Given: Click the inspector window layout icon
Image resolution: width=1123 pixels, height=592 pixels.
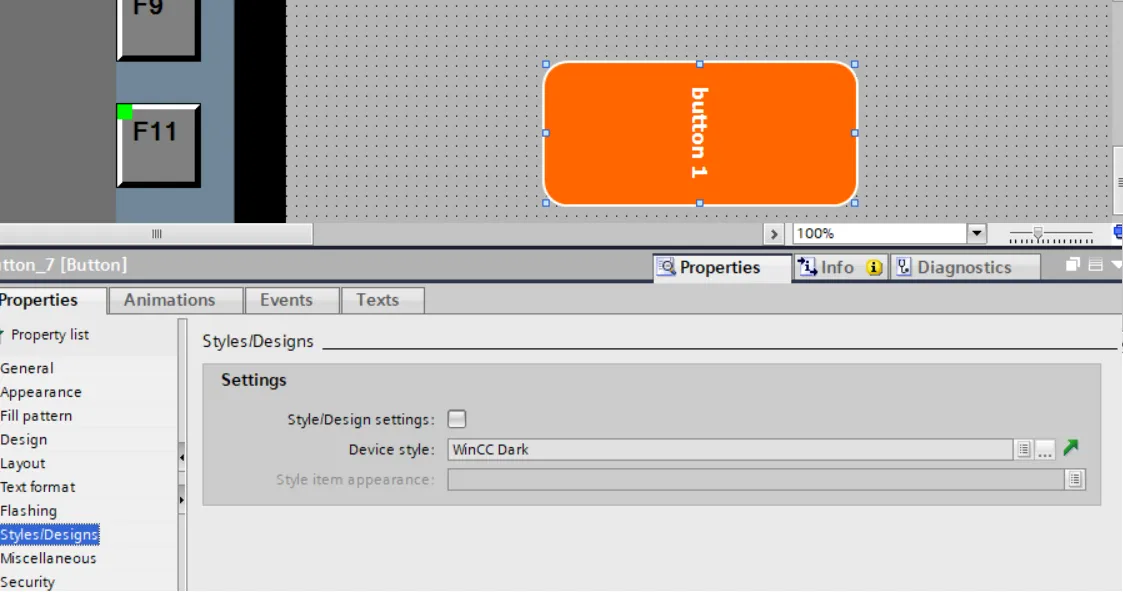Looking at the screenshot, I should pos(1095,265).
